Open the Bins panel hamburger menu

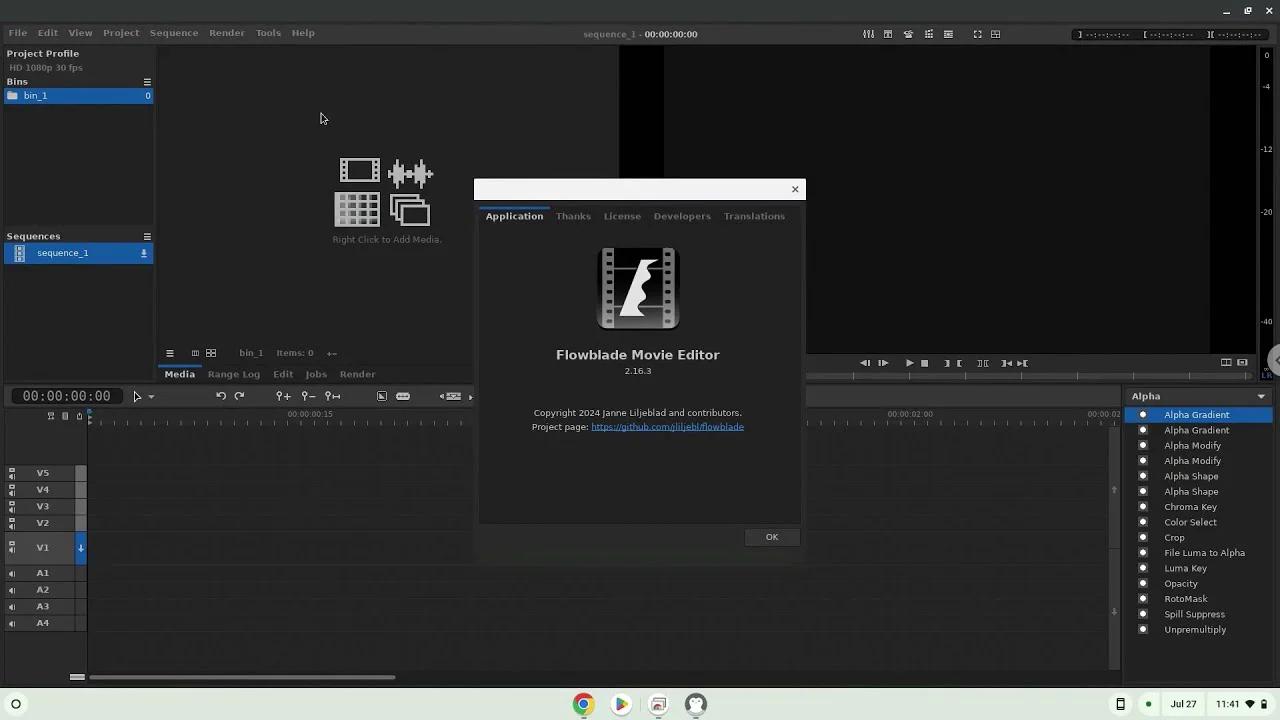point(147,81)
